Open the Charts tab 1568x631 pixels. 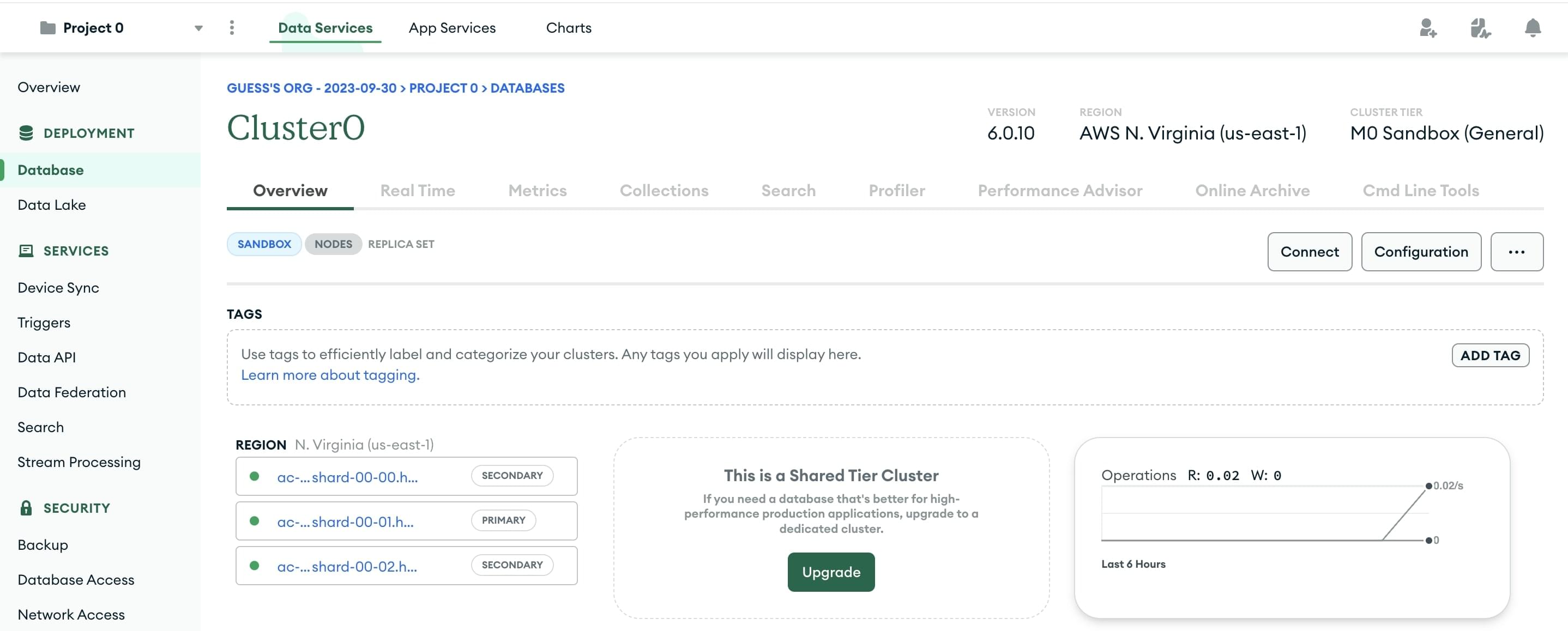569,28
